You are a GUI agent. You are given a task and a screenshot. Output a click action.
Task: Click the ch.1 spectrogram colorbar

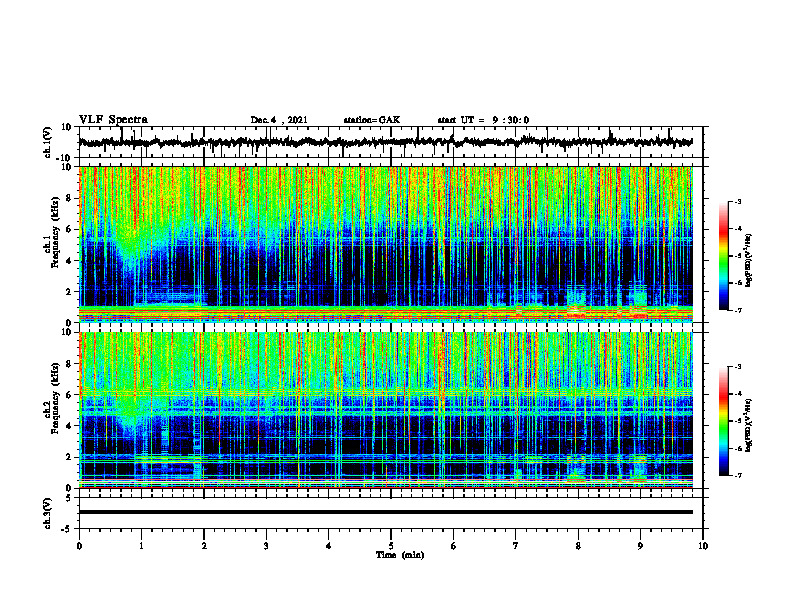pos(723,255)
